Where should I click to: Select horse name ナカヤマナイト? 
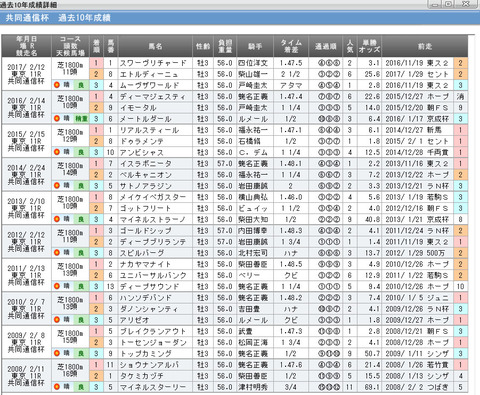[145, 264]
